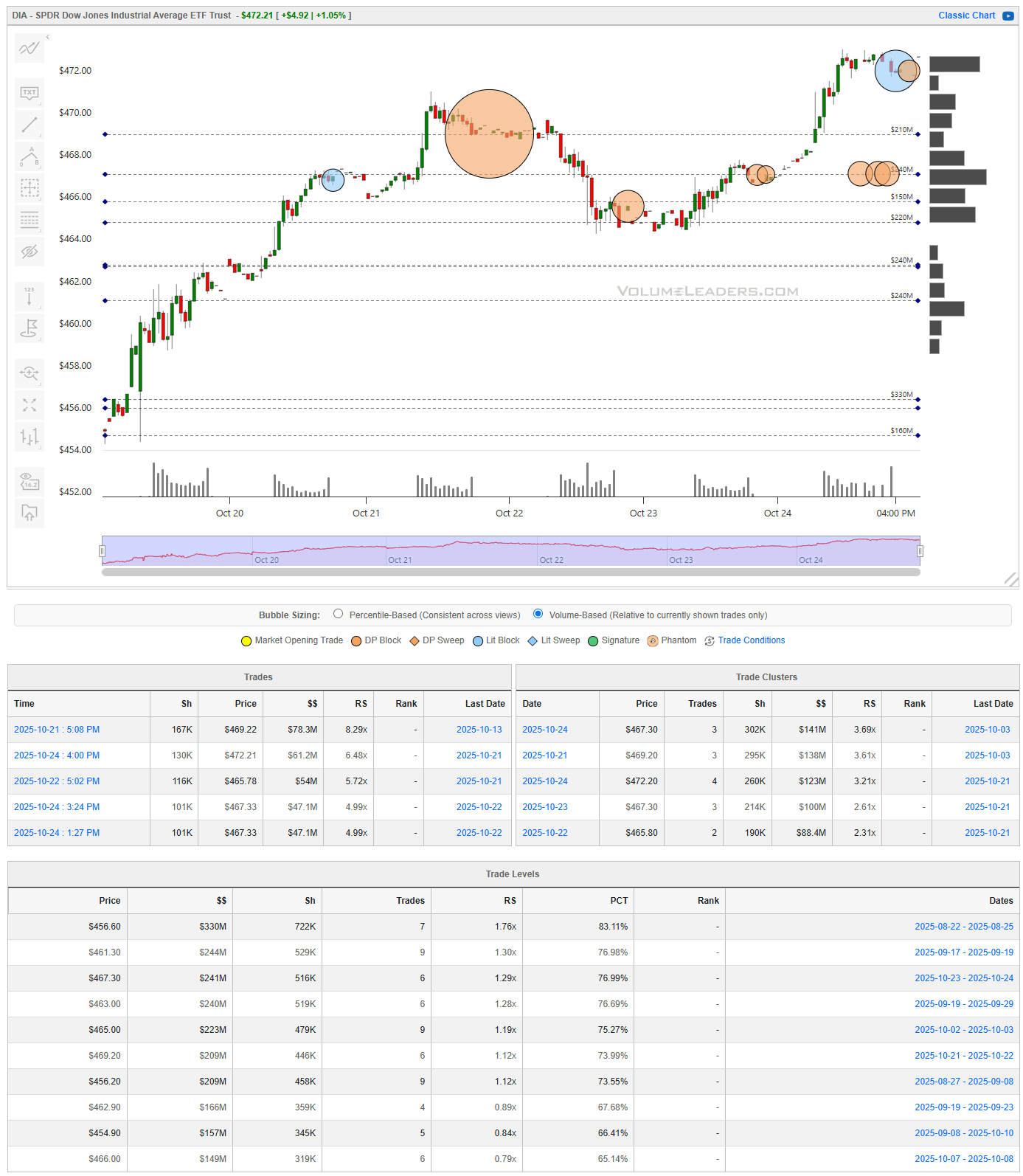Click the blue icon beside Classic Chart
The height and width of the screenshot is (1176, 1023).
point(1008,15)
